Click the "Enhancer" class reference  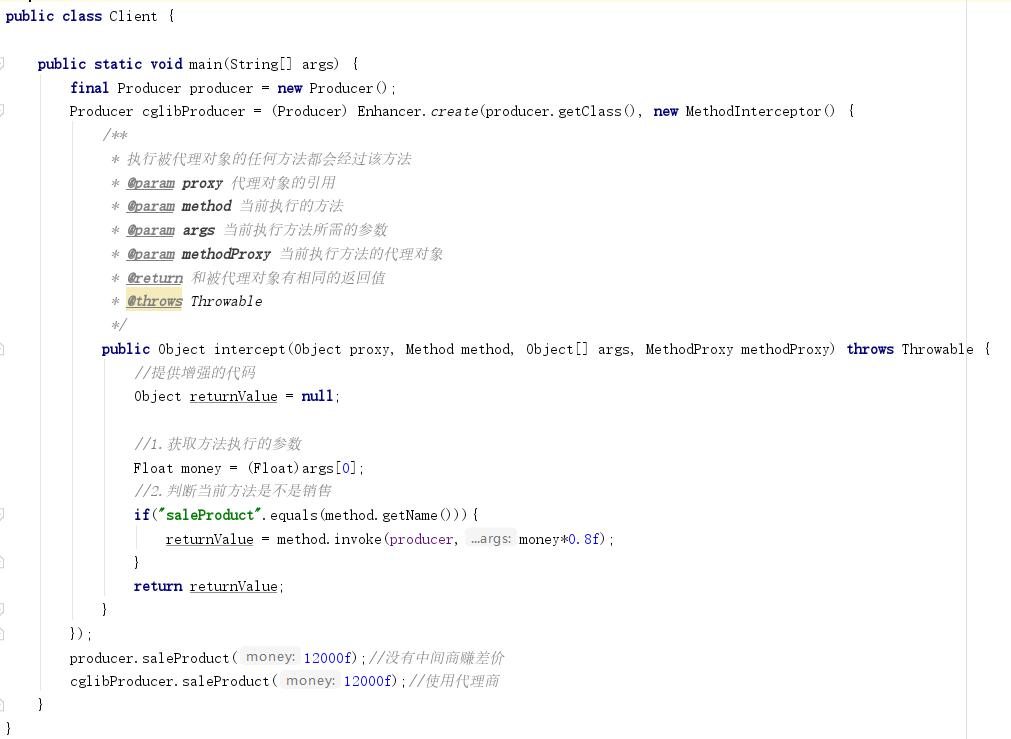pyautogui.click(x=389, y=111)
